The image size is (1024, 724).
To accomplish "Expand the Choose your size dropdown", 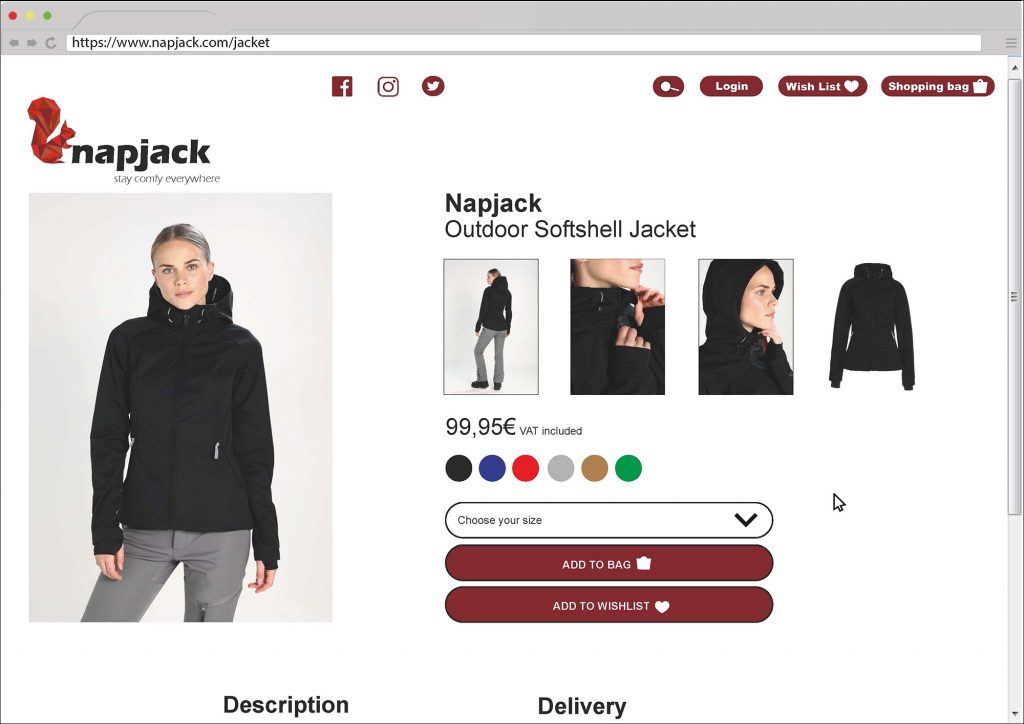I will tap(609, 520).
